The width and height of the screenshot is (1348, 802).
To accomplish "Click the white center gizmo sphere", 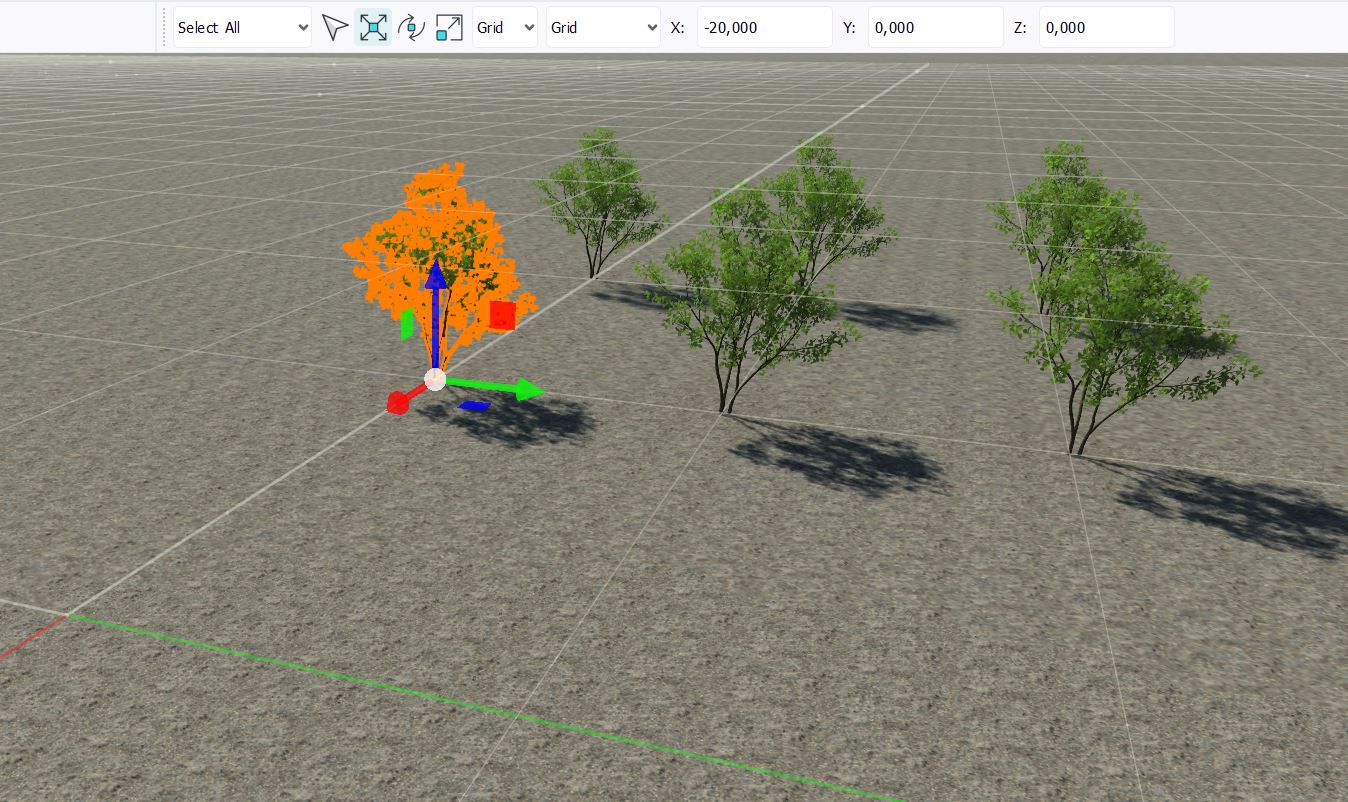I will (435, 379).
